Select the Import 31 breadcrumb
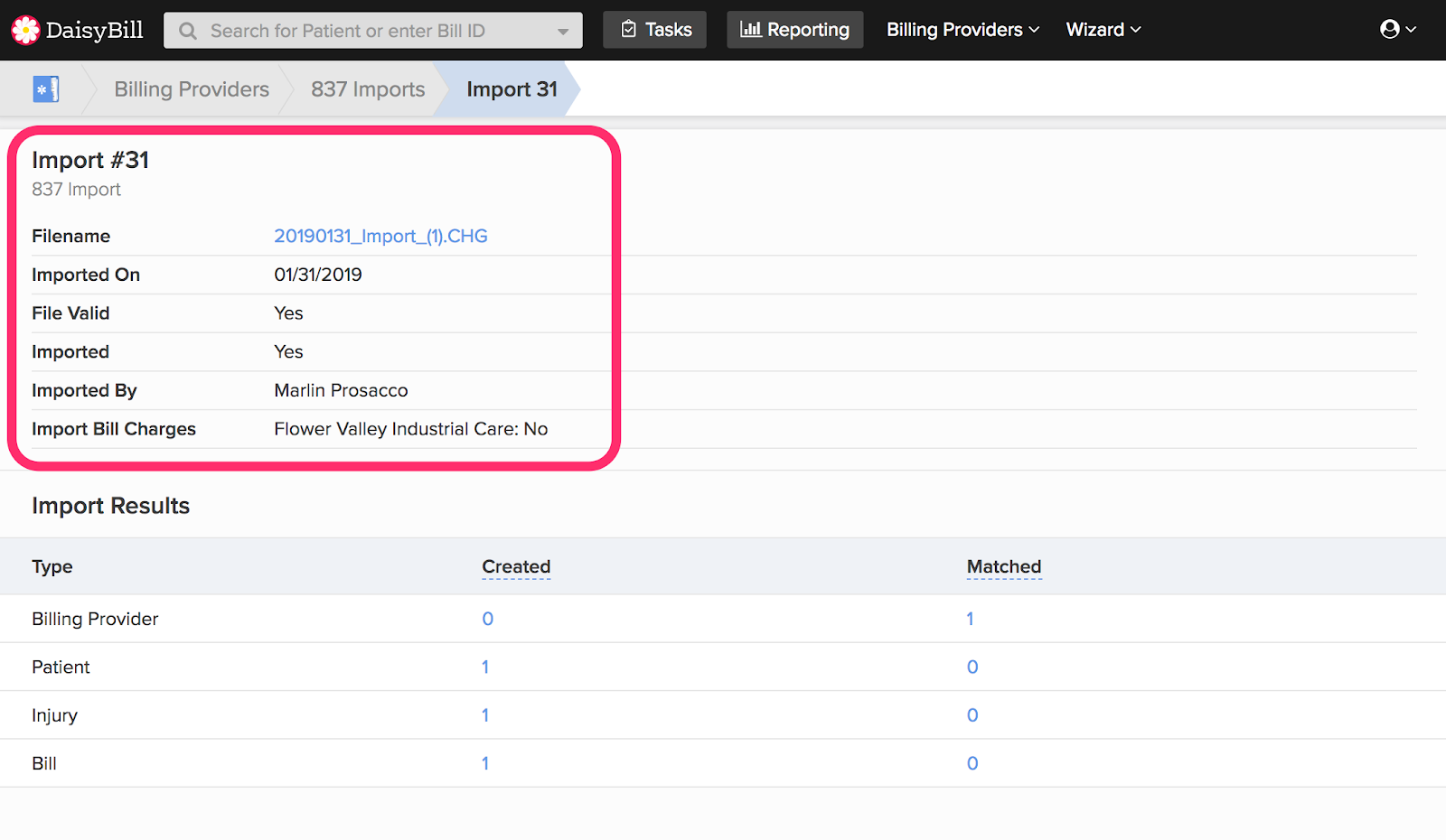The width and height of the screenshot is (1446, 840). coord(512,89)
